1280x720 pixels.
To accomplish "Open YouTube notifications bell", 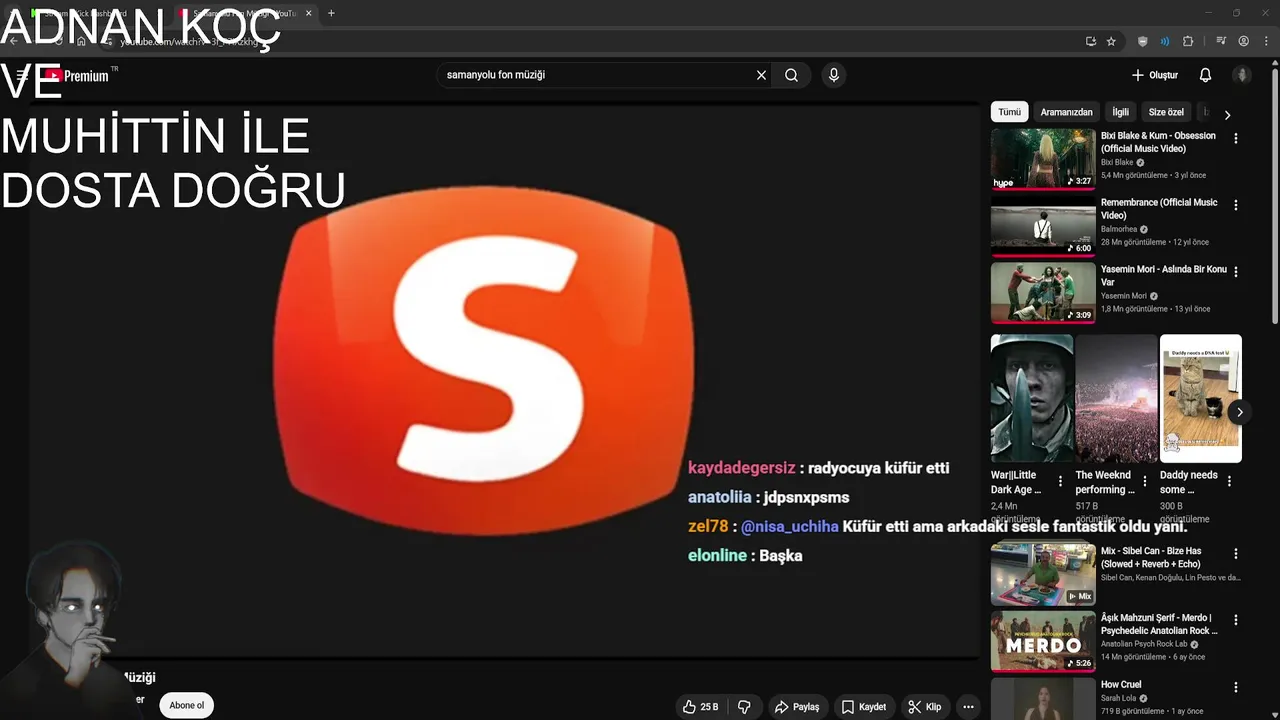I will (x=1205, y=75).
